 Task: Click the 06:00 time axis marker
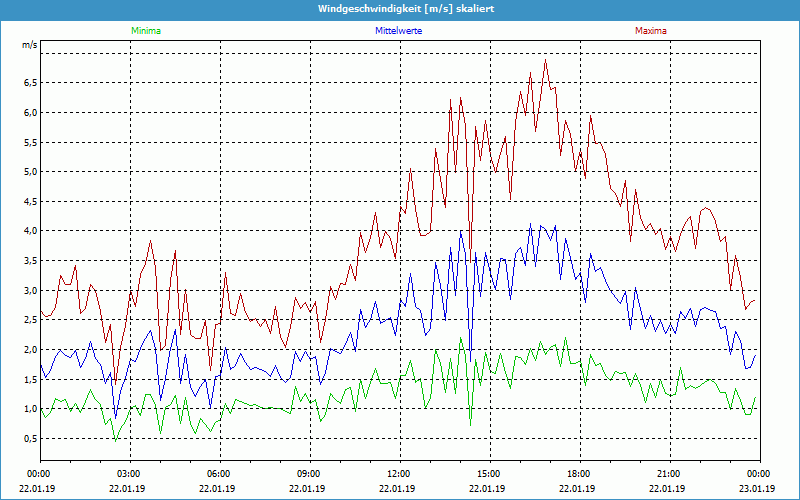218,473
